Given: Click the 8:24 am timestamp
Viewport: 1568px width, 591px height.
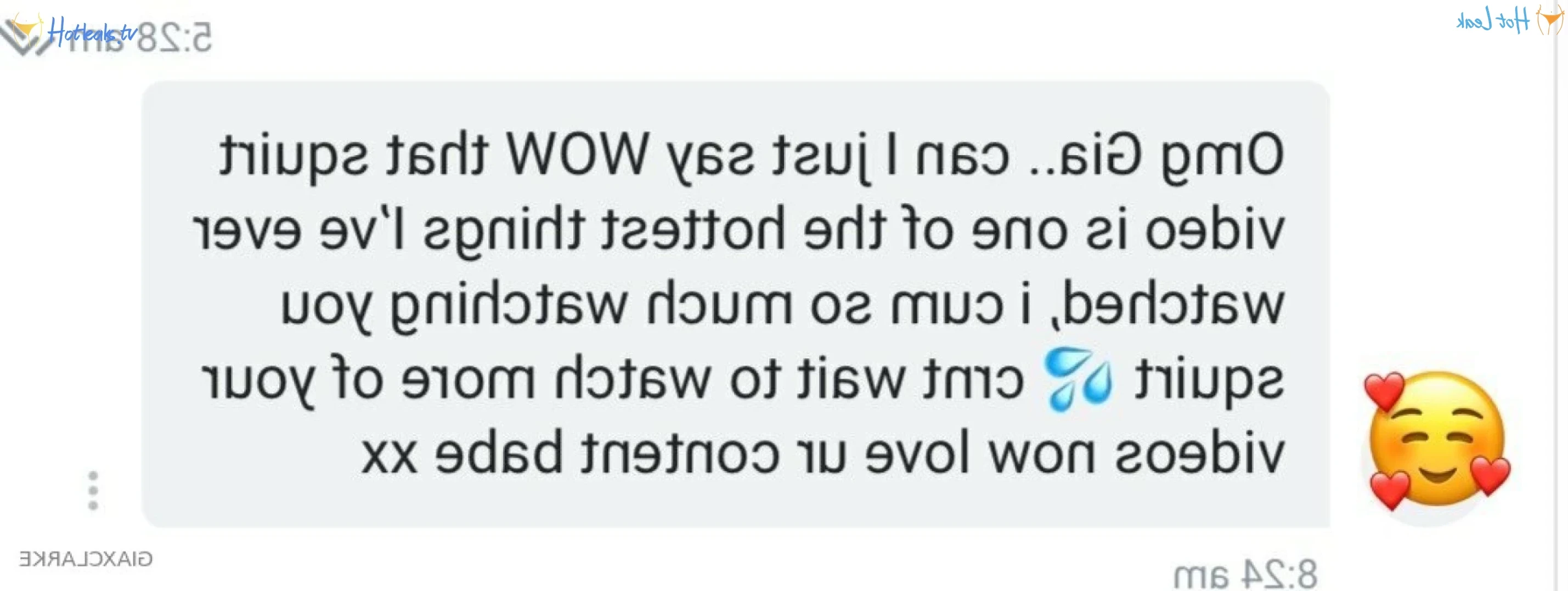Looking at the screenshot, I should (x=1245, y=574).
